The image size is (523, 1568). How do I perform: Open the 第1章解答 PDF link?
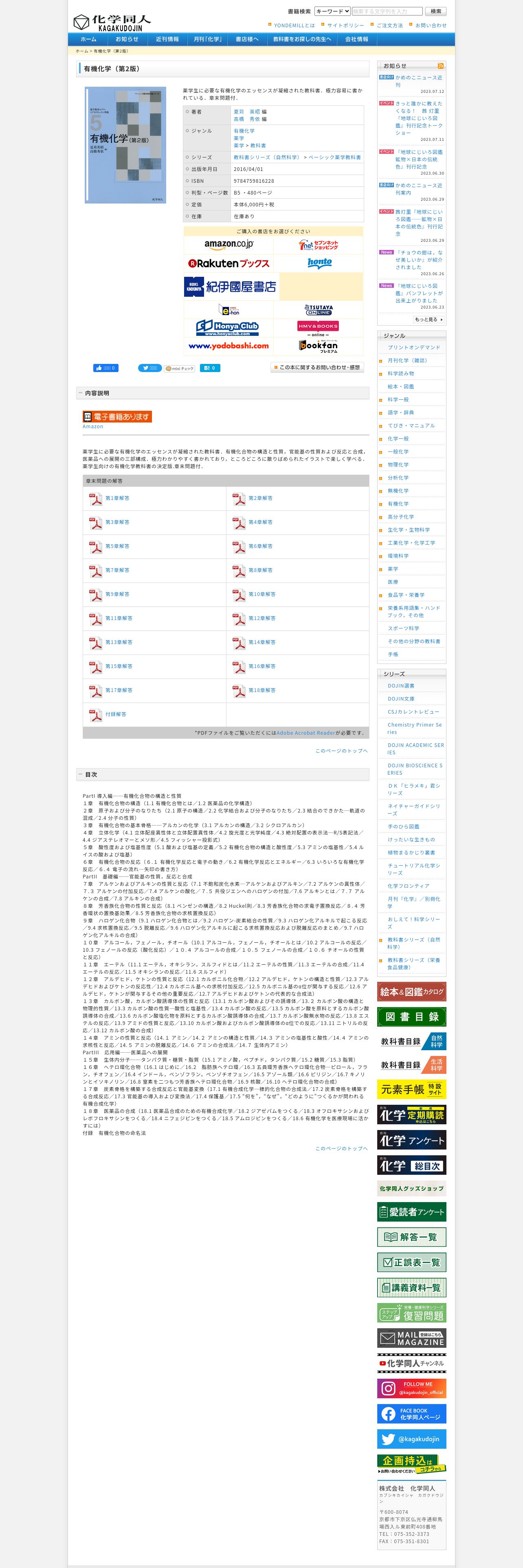[117, 498]
